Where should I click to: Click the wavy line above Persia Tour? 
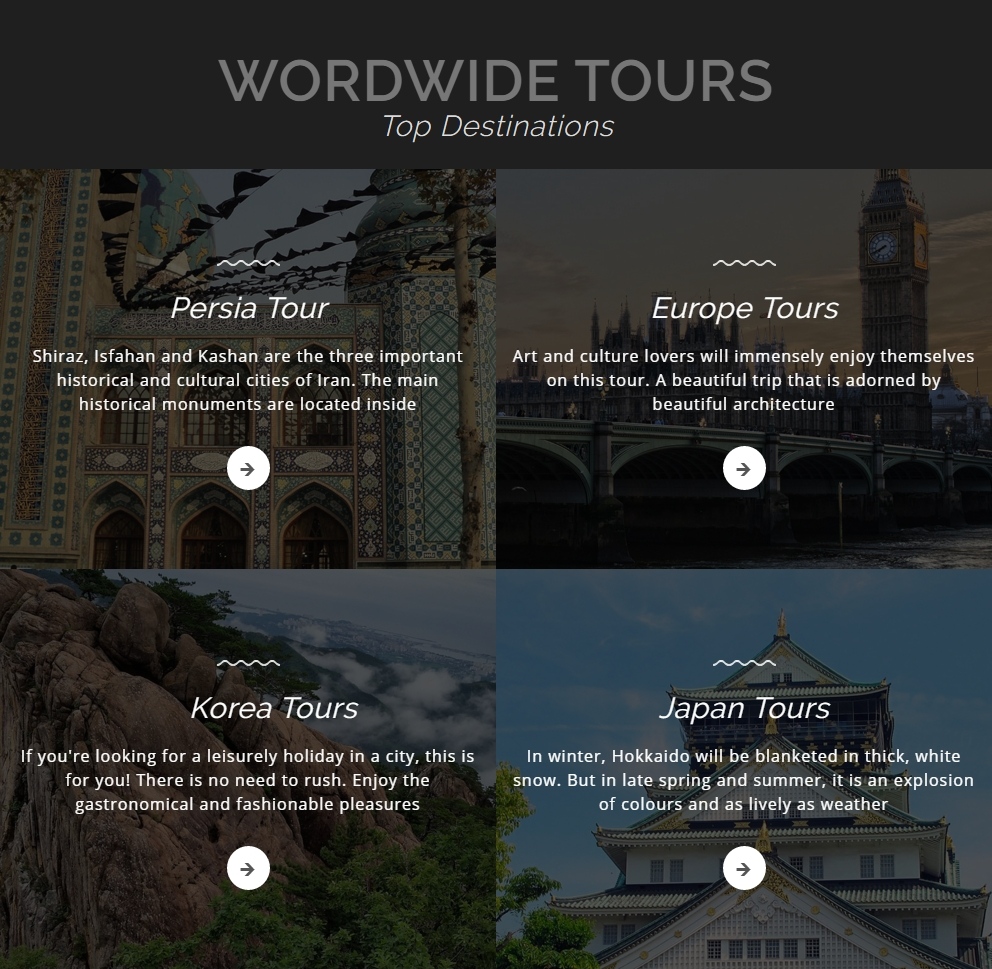(248, 262)
